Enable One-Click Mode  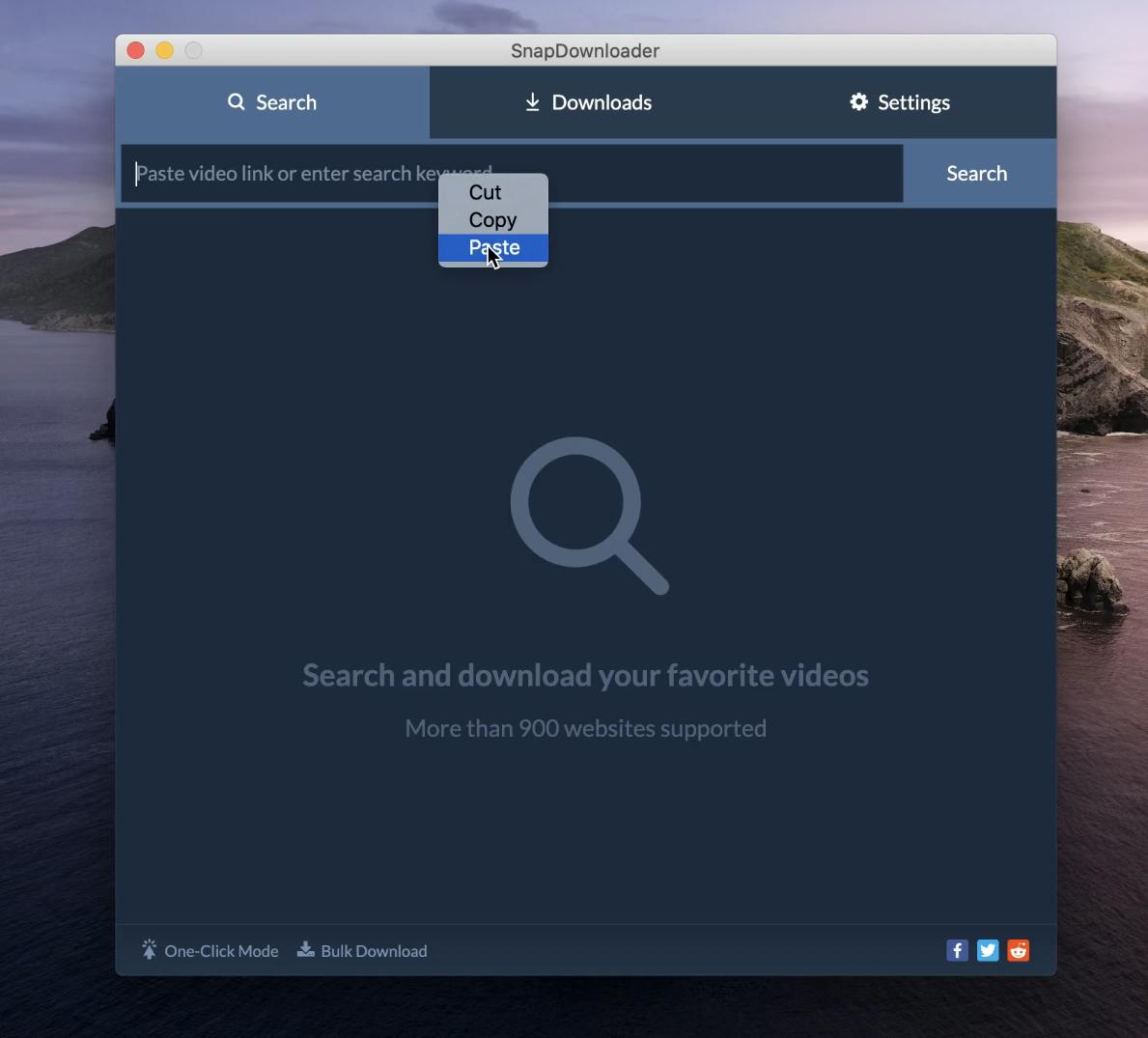pos(210,951)
